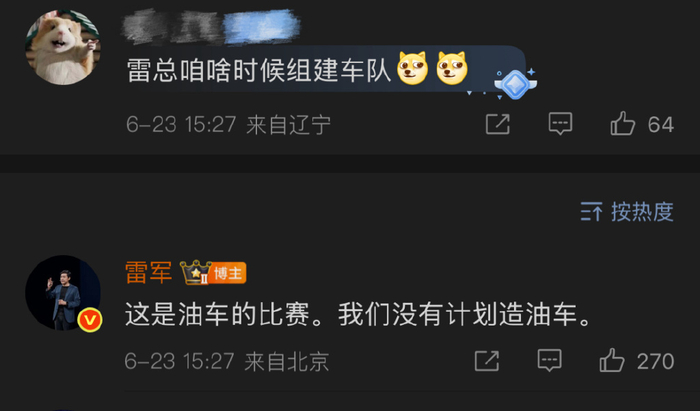This screenshot has width=700, height=411.
Task: Open the 按热度 sort order dropdown
Action: click(627, 212)
